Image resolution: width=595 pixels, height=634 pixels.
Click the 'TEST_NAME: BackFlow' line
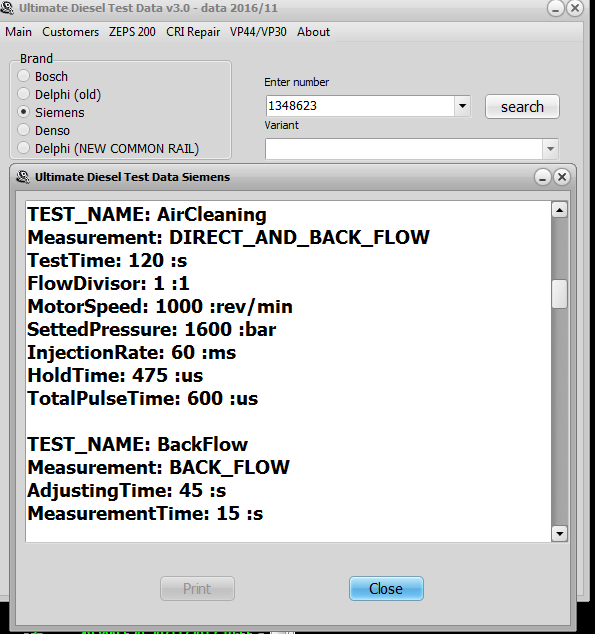tap(137, 445)
